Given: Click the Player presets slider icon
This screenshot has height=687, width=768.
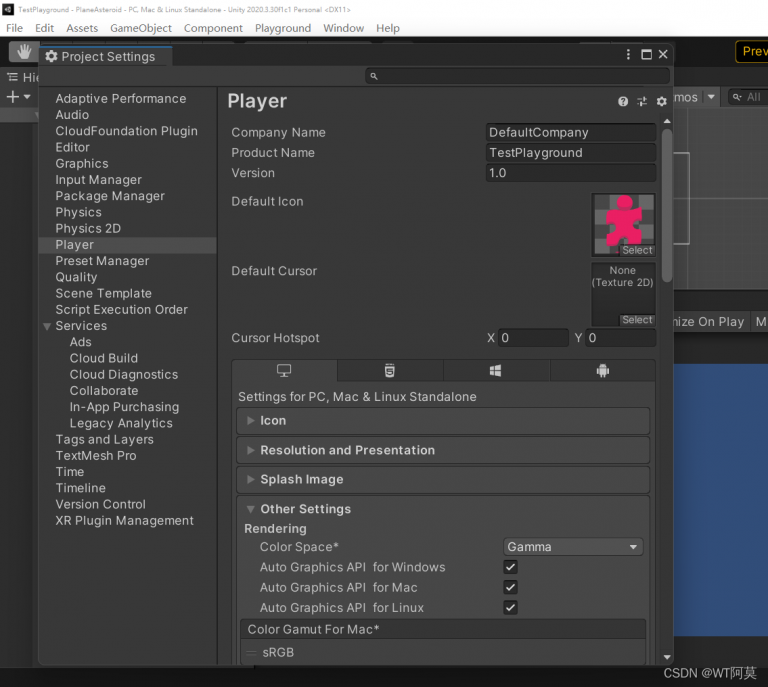Looking at the screenshot, I should pos(642,101).
